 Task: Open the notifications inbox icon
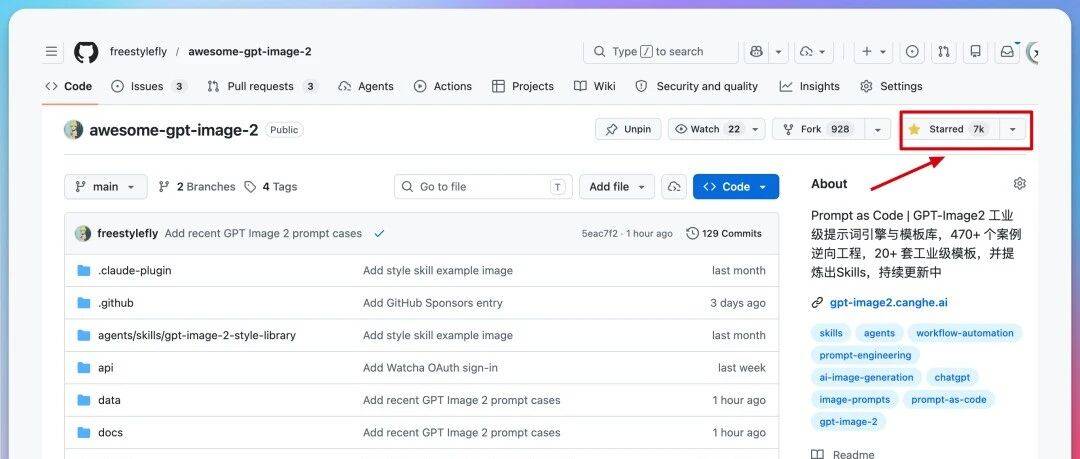1007,52
